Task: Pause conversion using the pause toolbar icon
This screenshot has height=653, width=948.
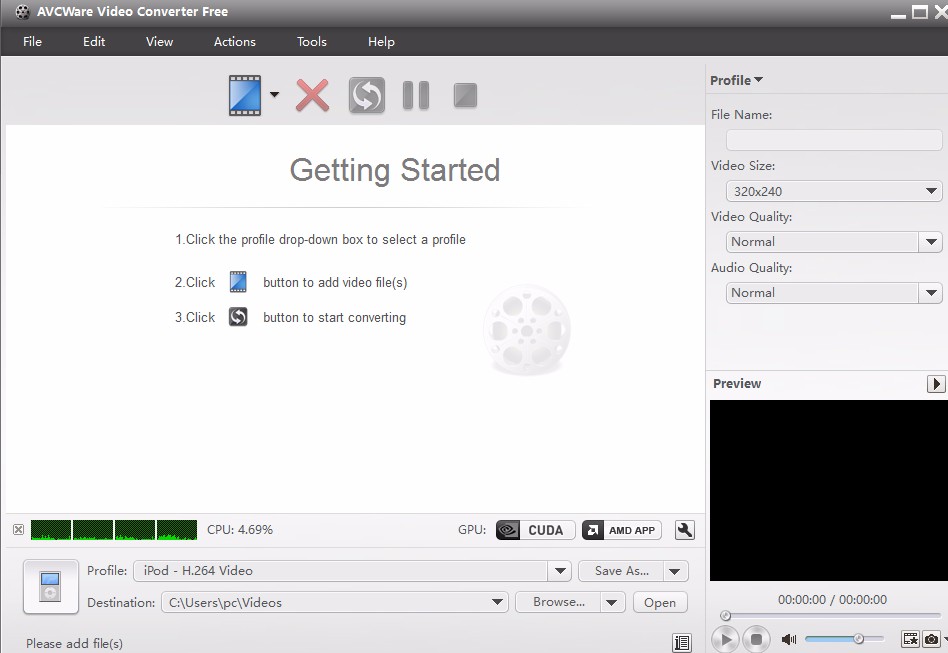Action: [x=415, y=95]
